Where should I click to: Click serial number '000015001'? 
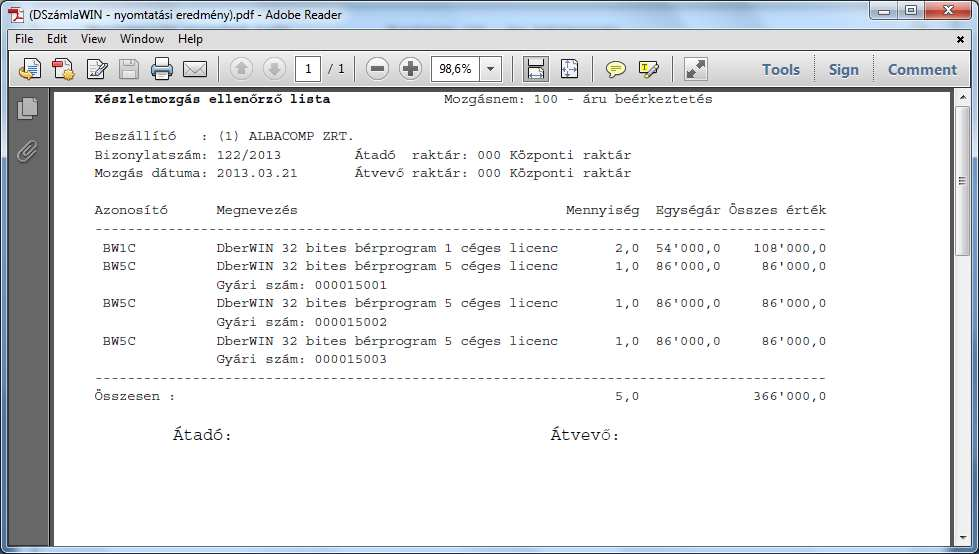coord(350,285)
